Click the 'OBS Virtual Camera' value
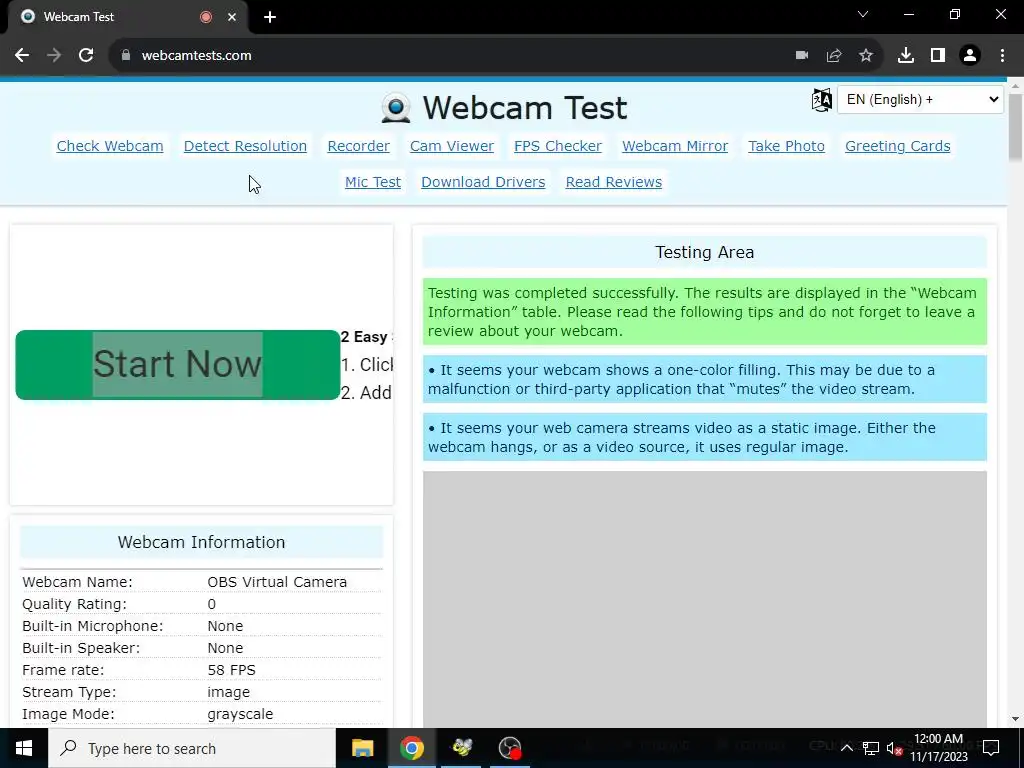 pyautogui.click(x=277, y=582)
